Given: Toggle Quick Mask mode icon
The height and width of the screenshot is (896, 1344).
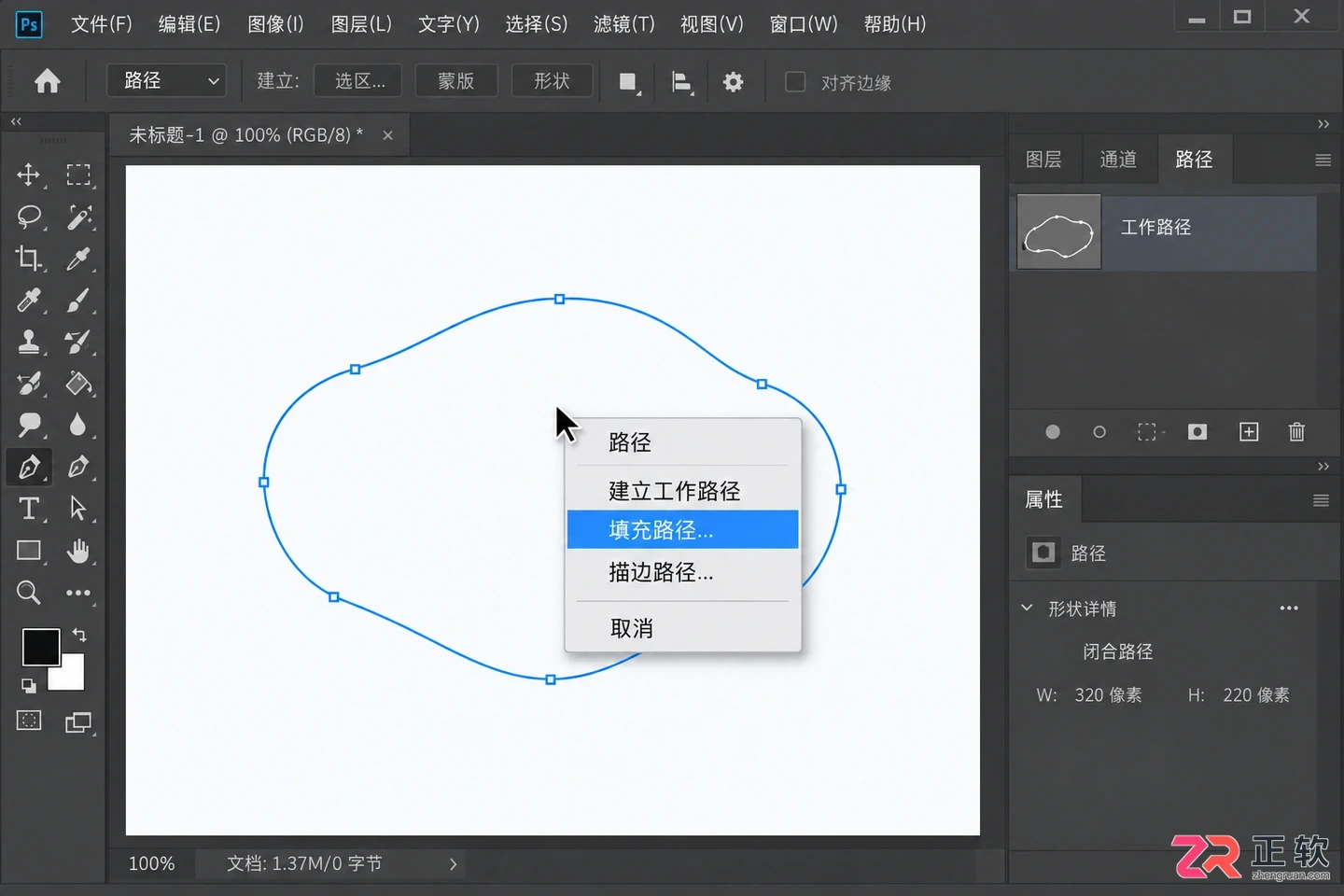Looking at the screenshot, I should [x=29, y=721].
